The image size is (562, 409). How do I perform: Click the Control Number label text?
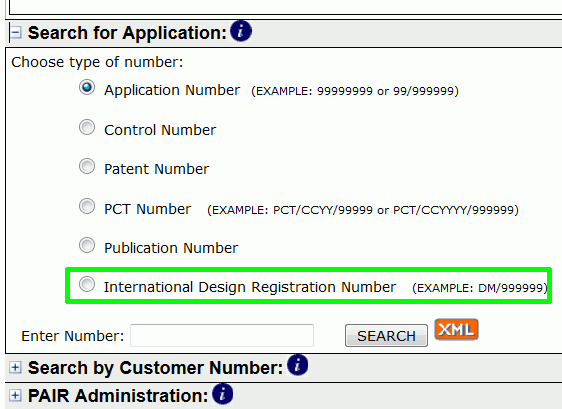click(160, 130)
